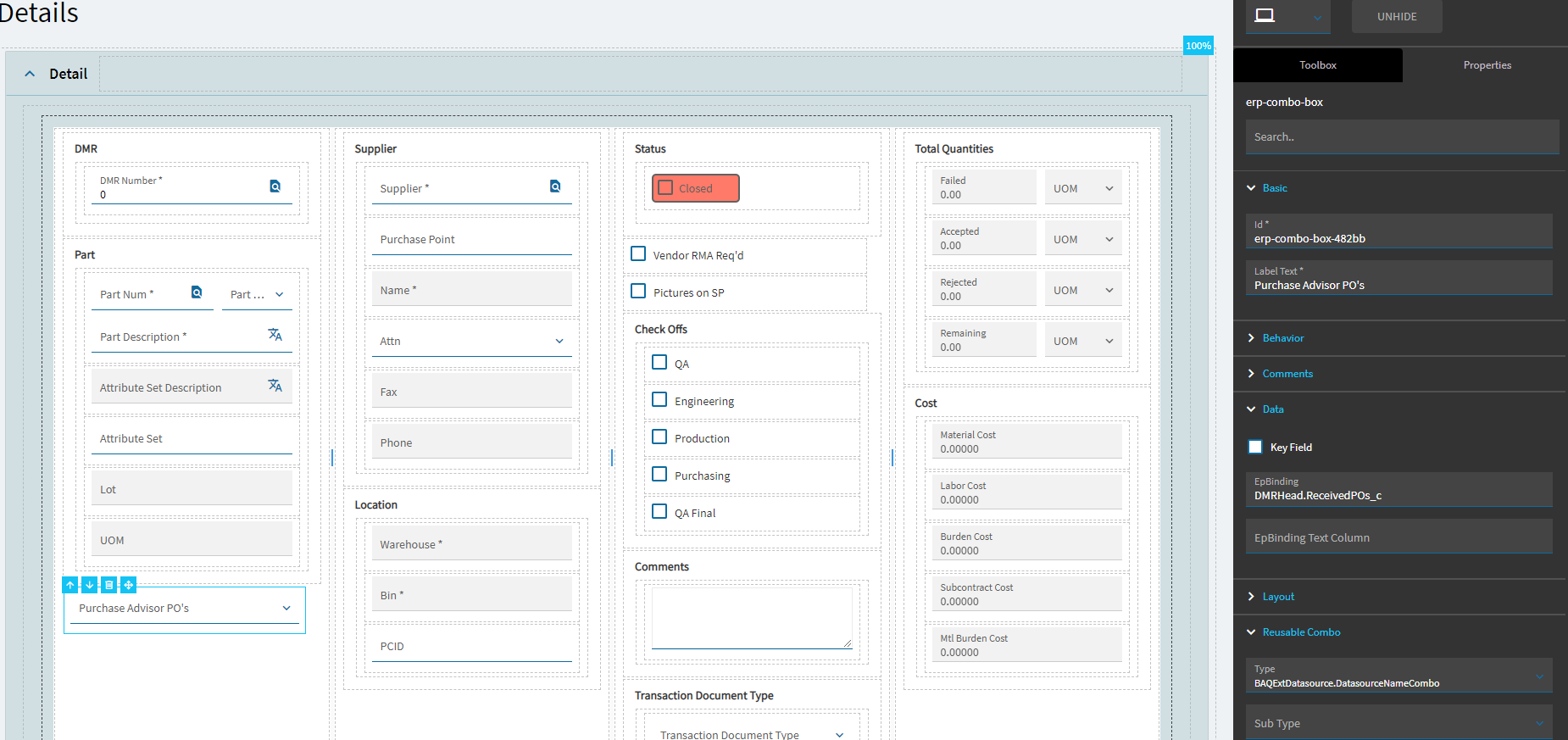The width and height of the screenshot is (1568, 740).
Task: Switch to the Properties tab
Action: pos(1487,65)
